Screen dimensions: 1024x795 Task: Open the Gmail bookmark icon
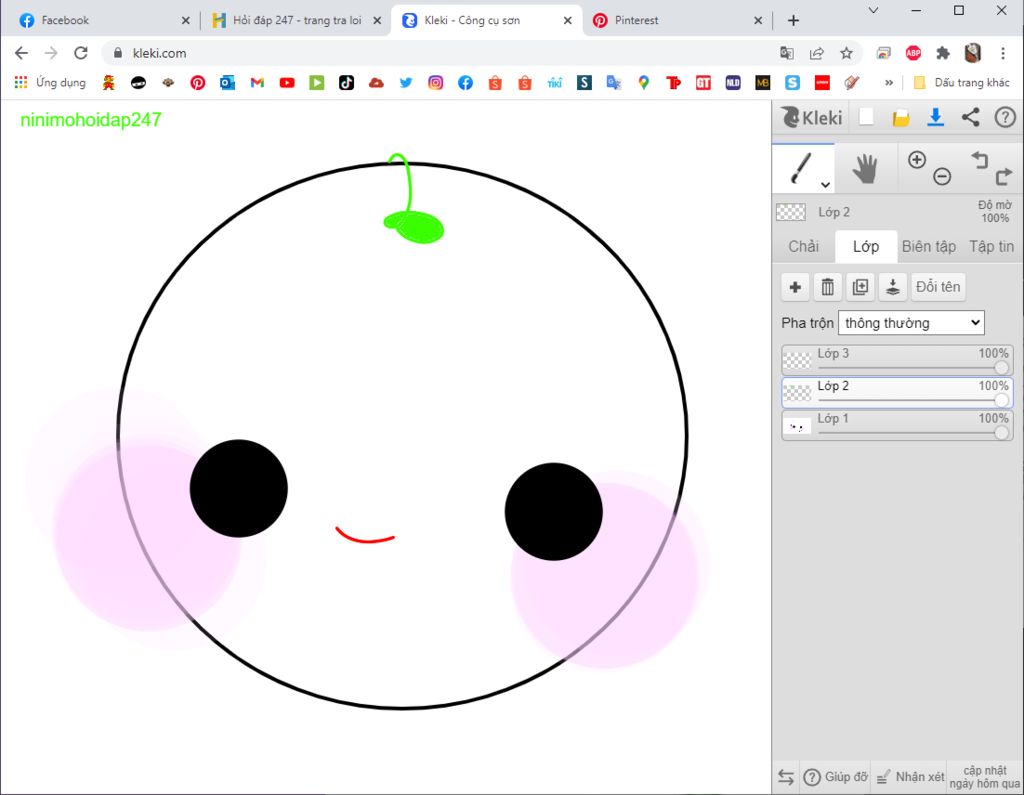[x=257, y=82]
